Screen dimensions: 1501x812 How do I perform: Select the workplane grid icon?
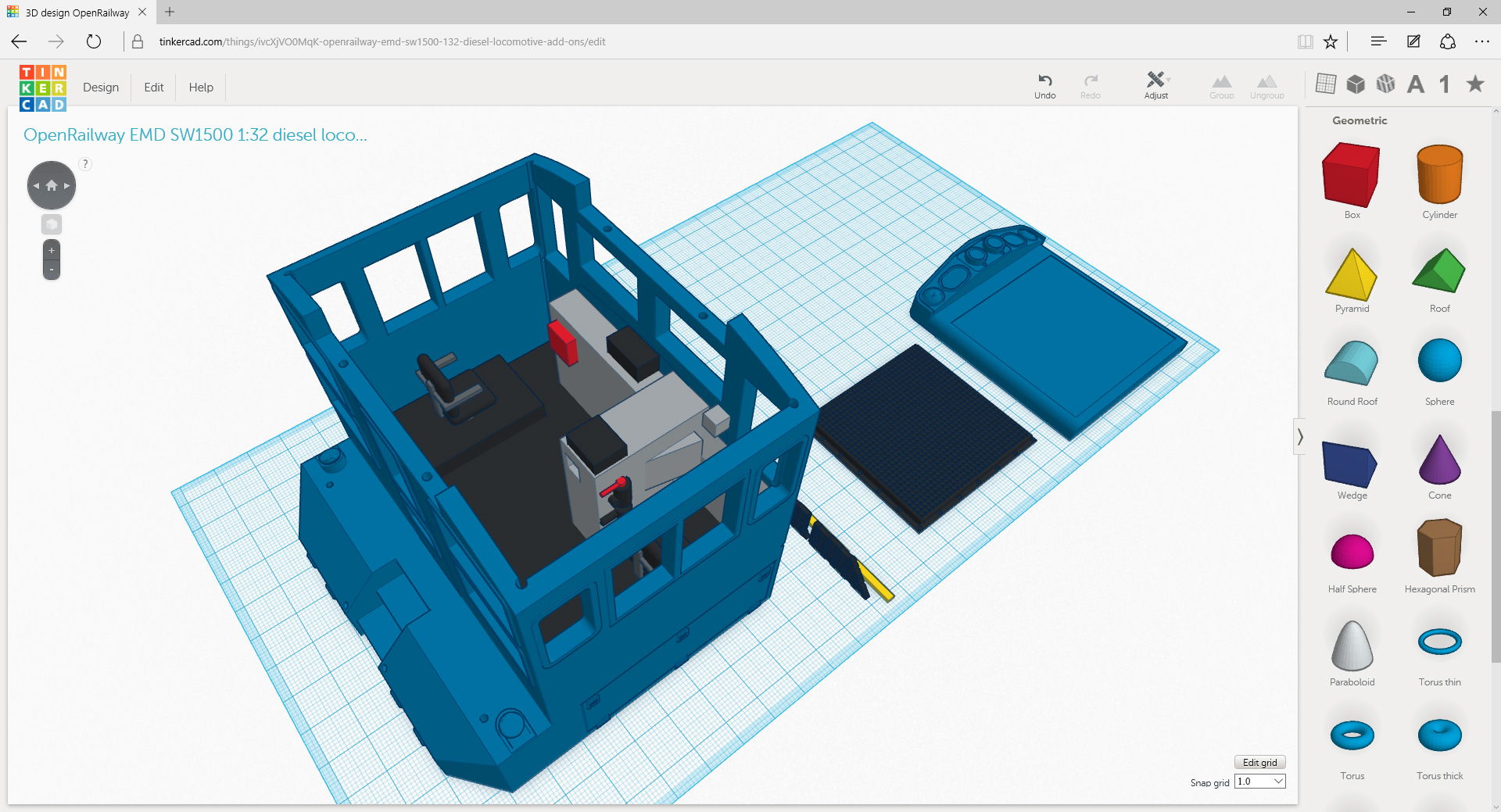coord(1326,84)
